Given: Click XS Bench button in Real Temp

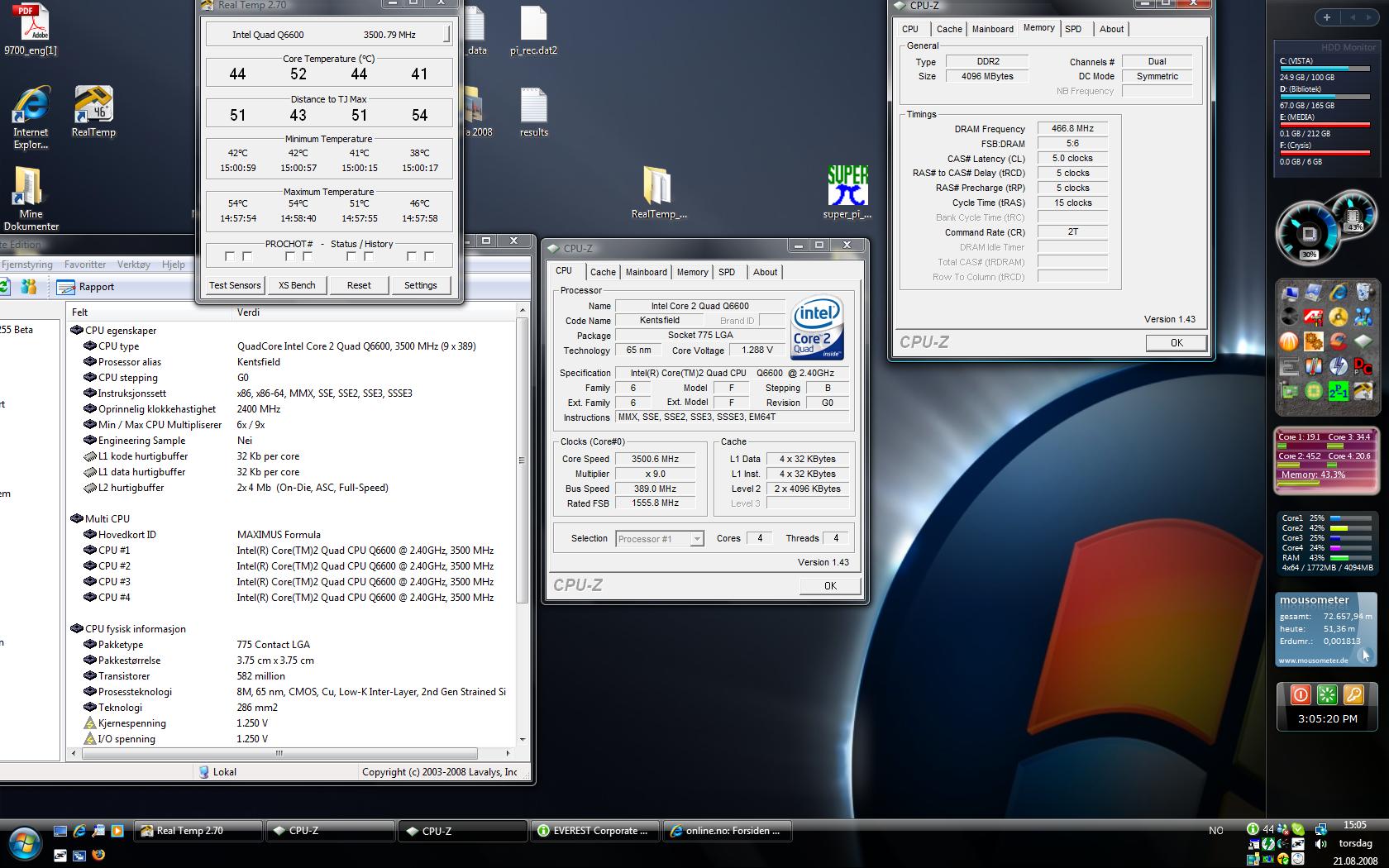Looking at the screenshot, I should (x=297, y=285).
